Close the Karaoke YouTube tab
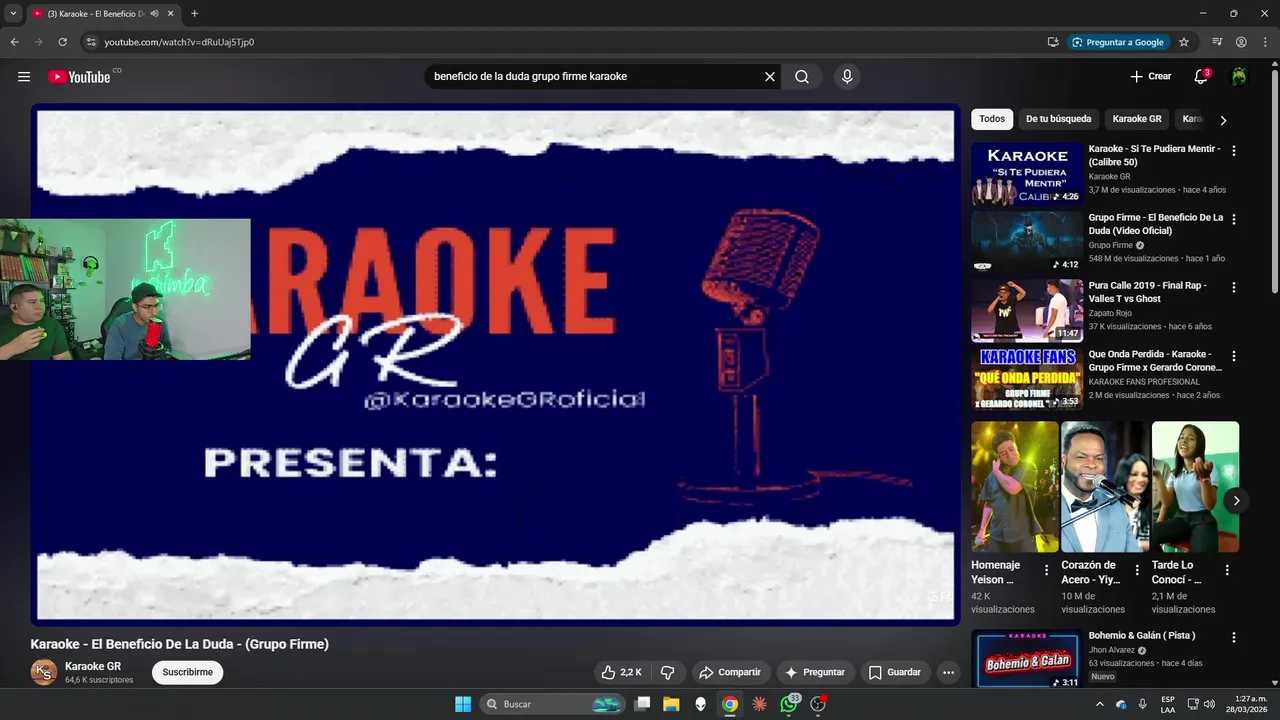Viewport: 1280px width, 720px height. click(169, 13)
